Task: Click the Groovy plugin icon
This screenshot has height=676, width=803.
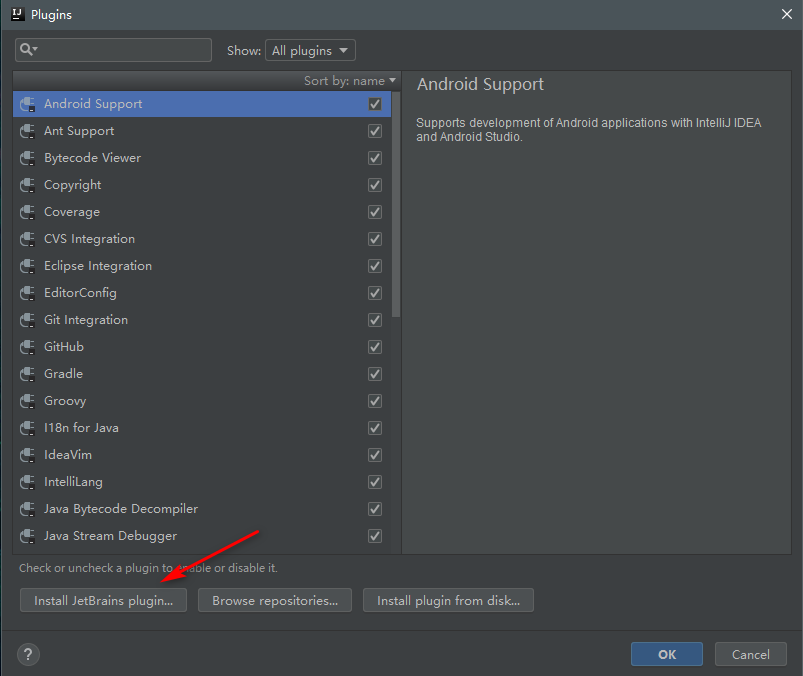Action: [28, 401]
